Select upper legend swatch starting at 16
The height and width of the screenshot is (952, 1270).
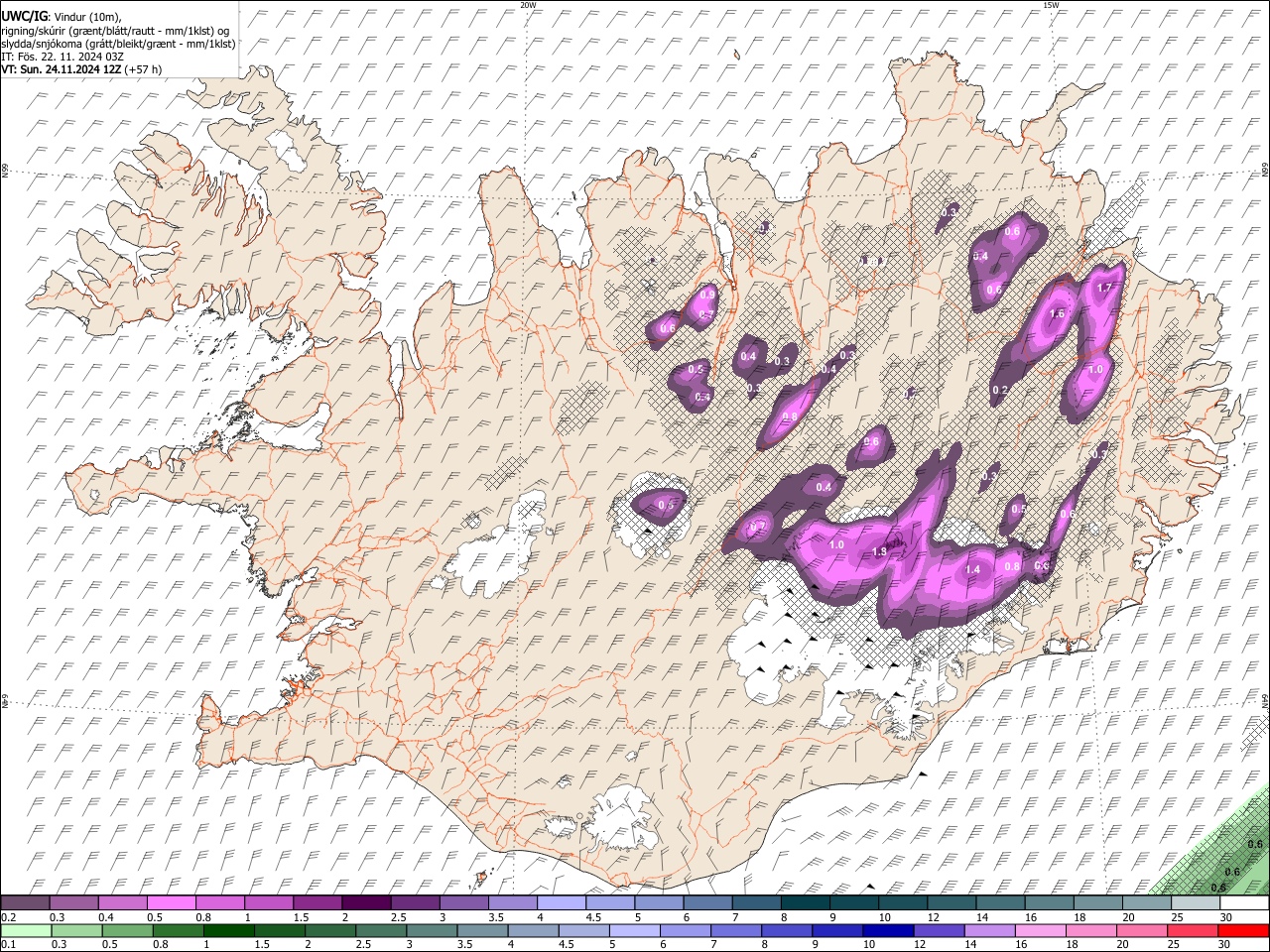(1048, 903)
